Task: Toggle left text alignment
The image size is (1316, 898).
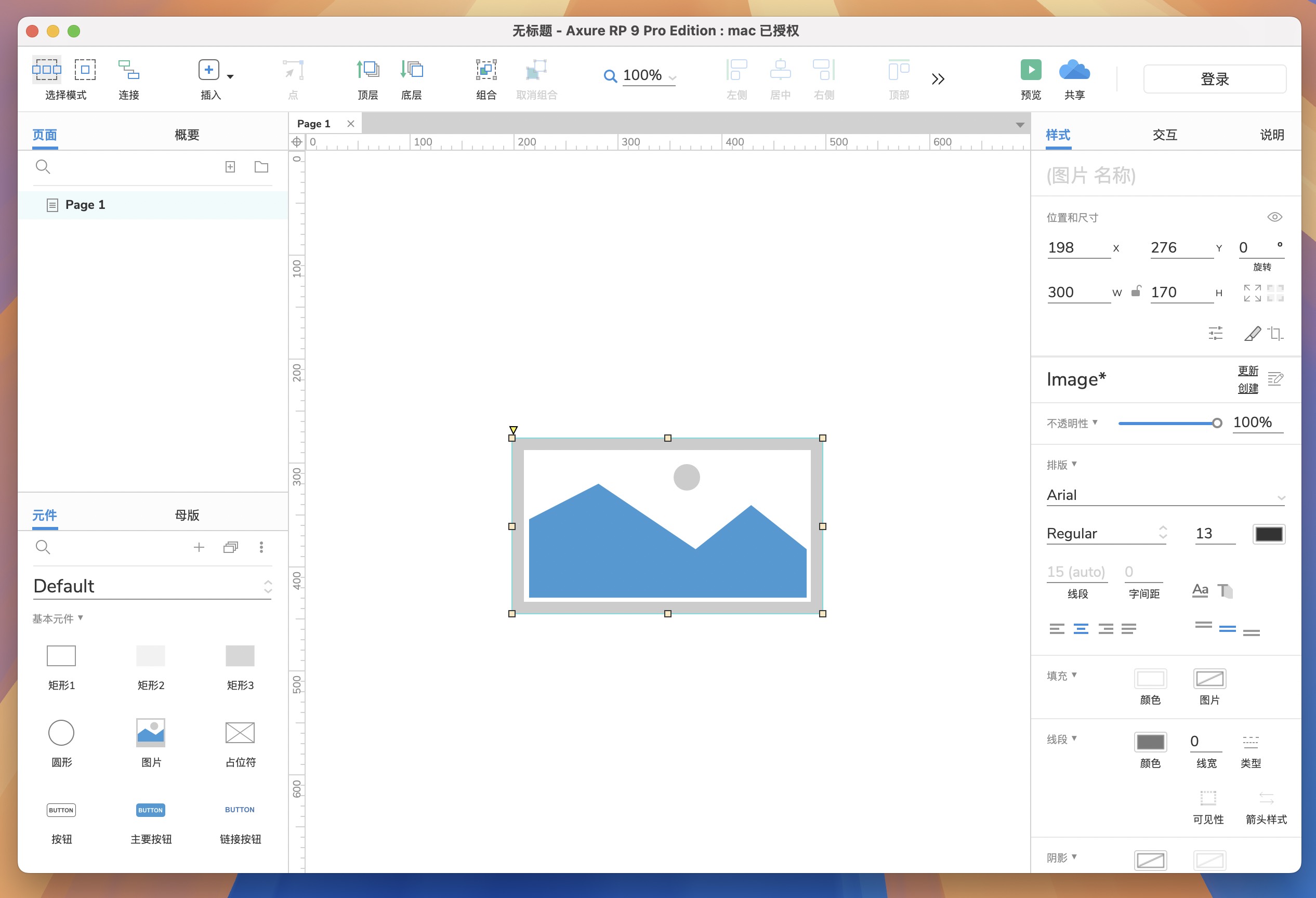Action: [1056, 628]
